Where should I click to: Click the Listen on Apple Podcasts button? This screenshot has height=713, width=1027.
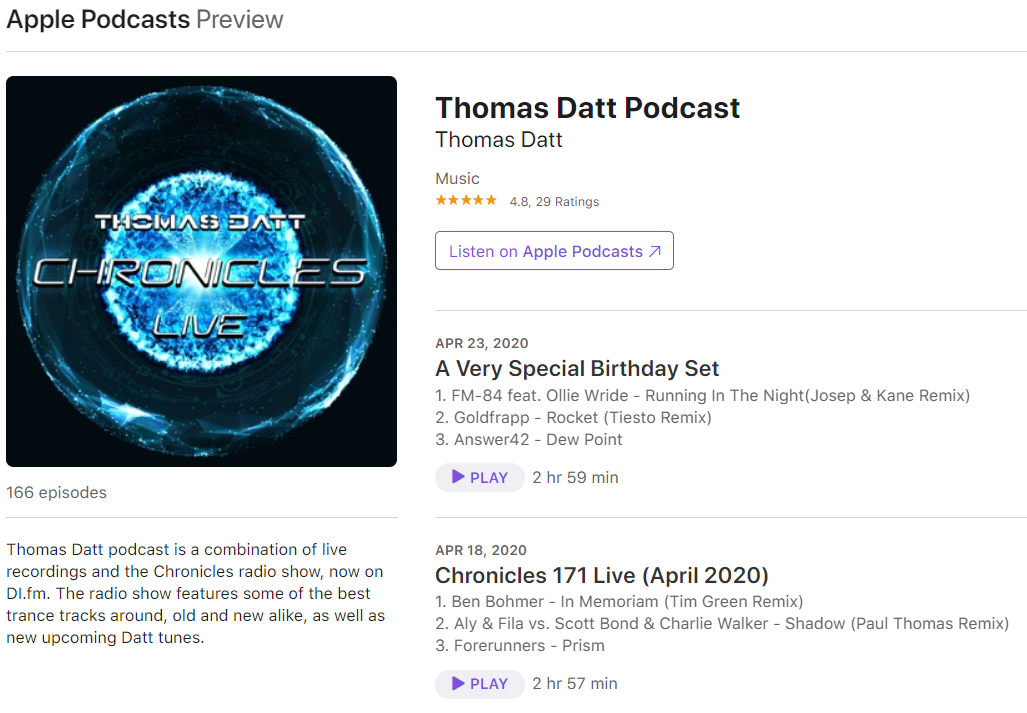554,251
